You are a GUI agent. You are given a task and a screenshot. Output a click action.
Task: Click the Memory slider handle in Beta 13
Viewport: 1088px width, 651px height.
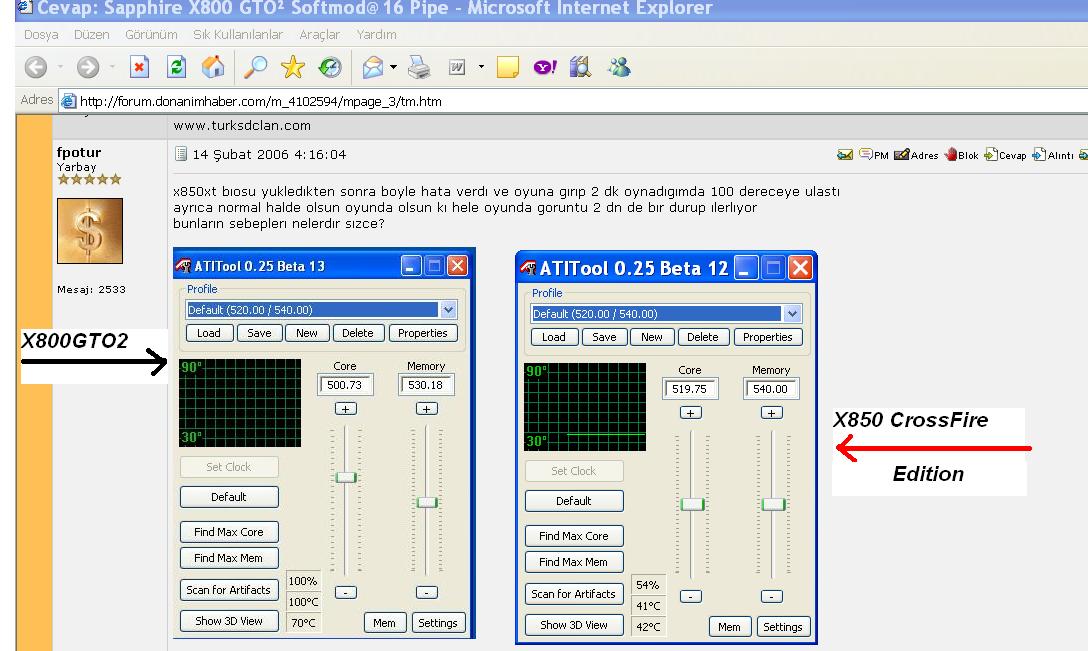point(427,502)
